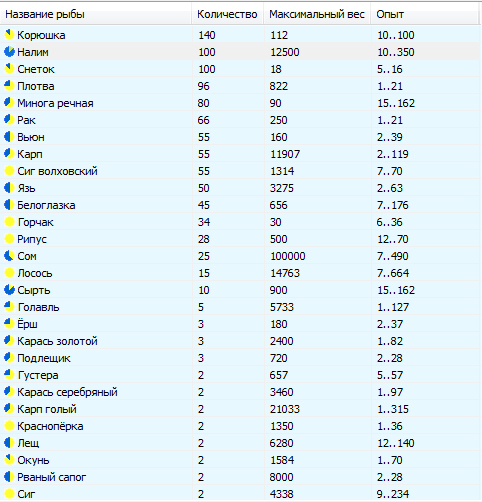The height and width of the screenshot is (502, 482).
Task: Click the blue pie icon beside Налим
Action: click(x=9, y=52)
